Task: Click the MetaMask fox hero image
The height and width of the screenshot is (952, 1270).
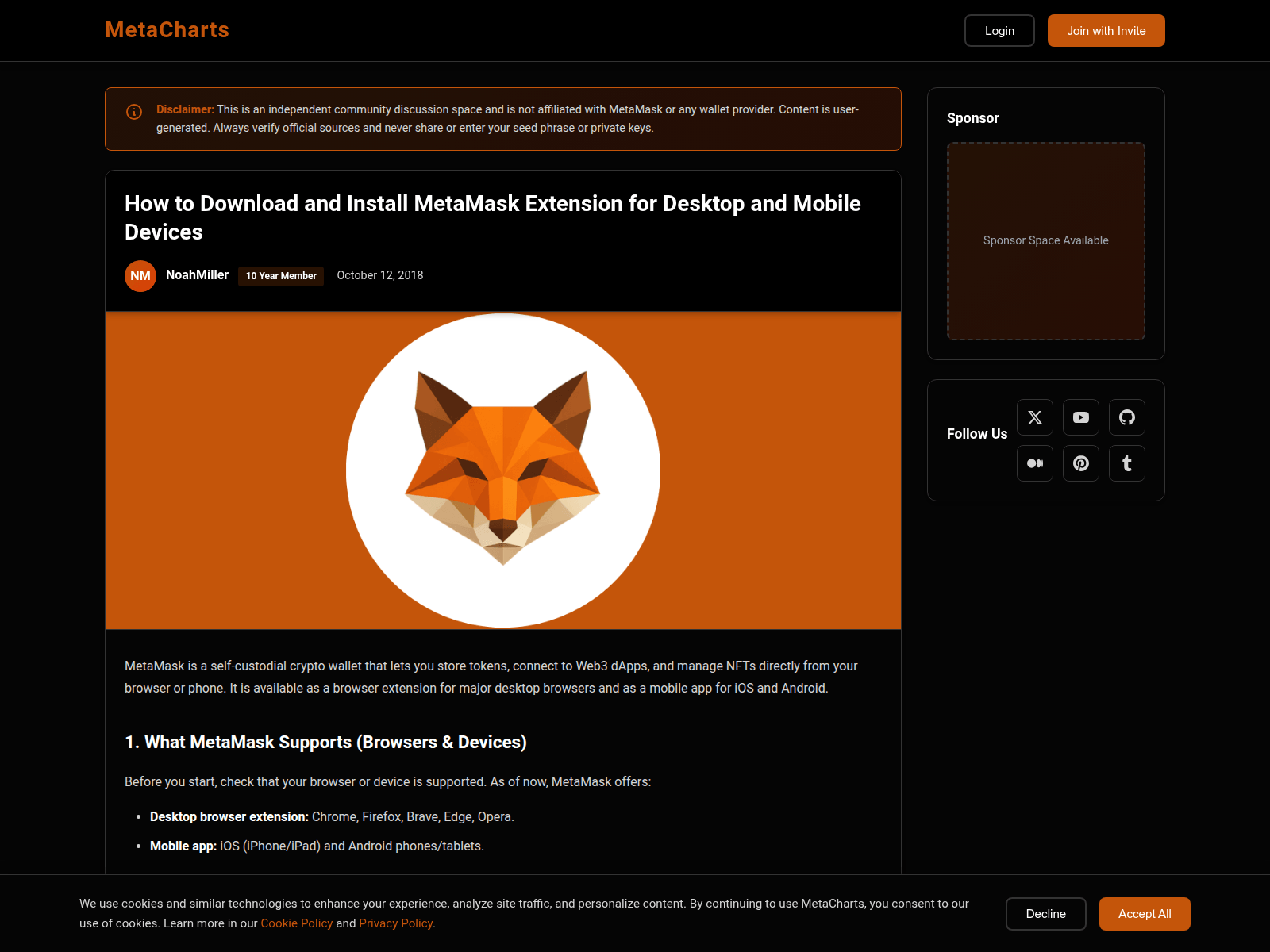Action: [503, 470]
